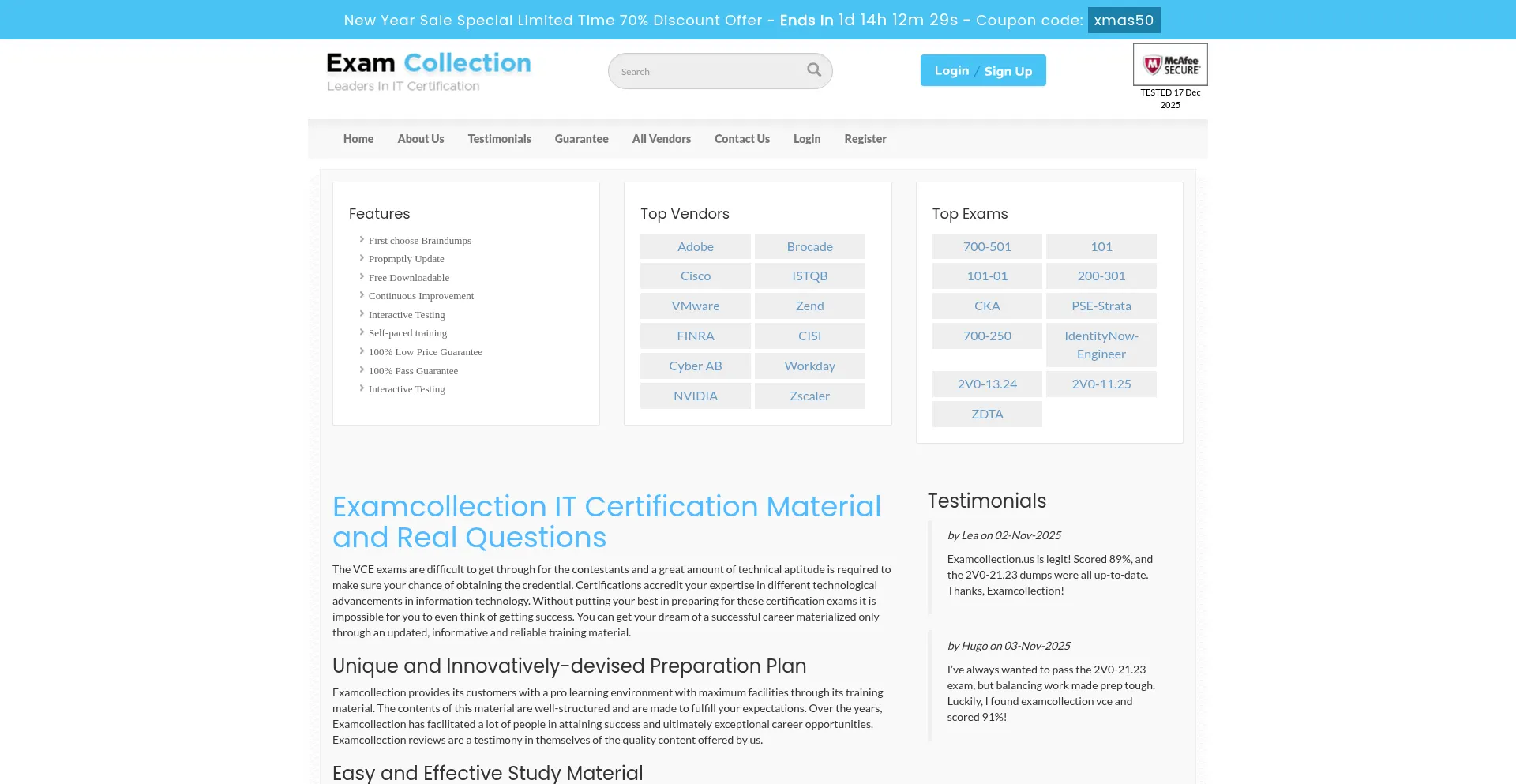Click the McAfee SECURE badge
Viewport: 1516px width, 784px height.
(1169, 64)
